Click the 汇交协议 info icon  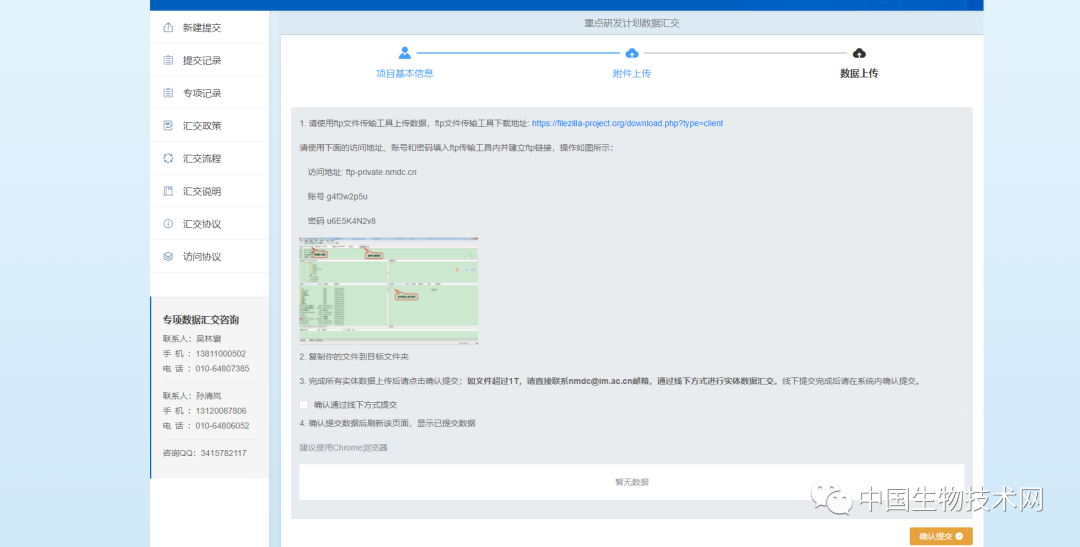pos(168,224)
